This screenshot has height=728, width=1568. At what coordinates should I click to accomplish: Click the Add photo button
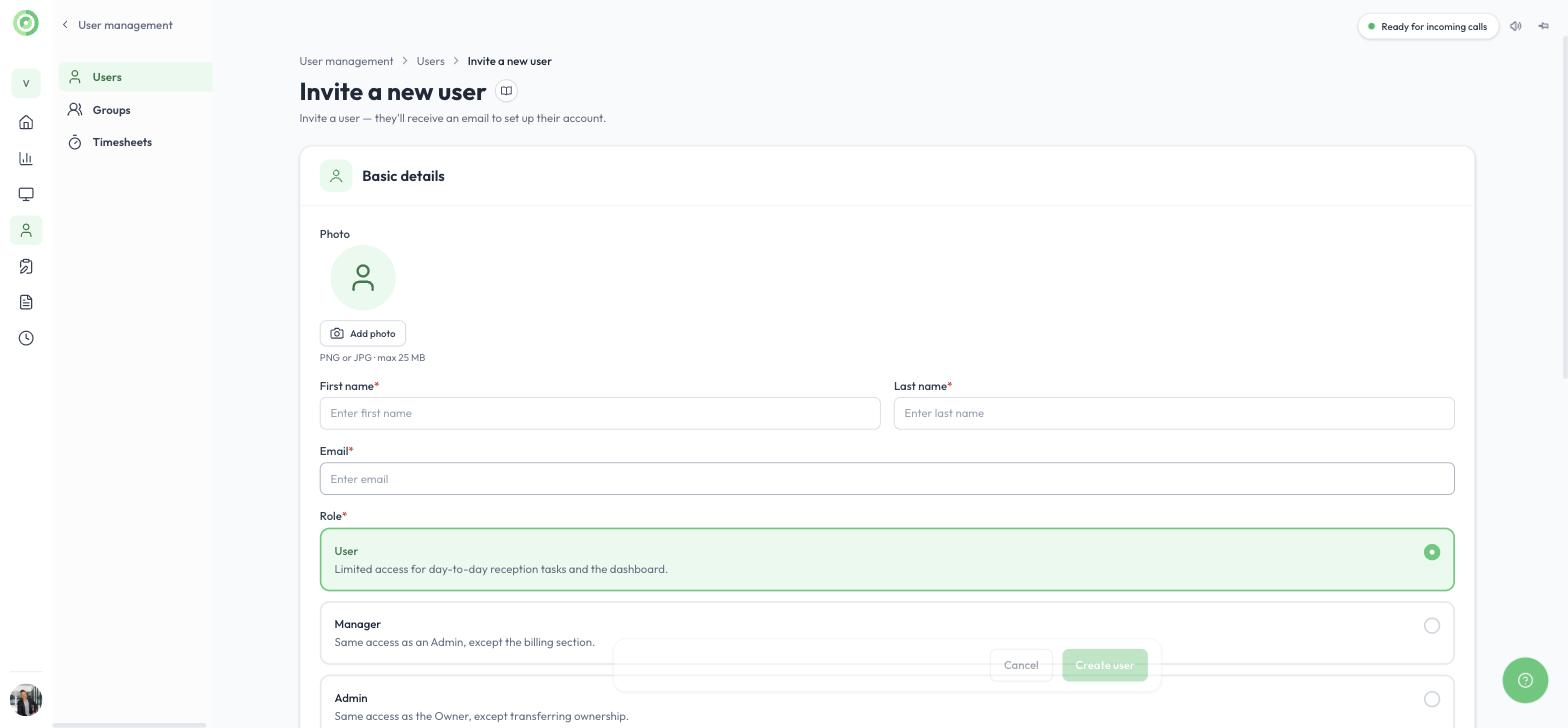click(363, 334)
